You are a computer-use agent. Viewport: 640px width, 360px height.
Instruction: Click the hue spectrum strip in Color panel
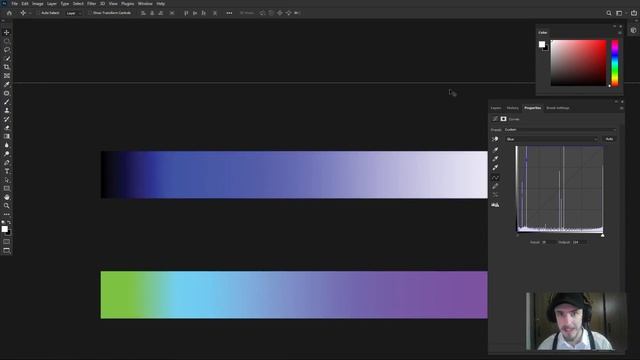click(614, 63)
